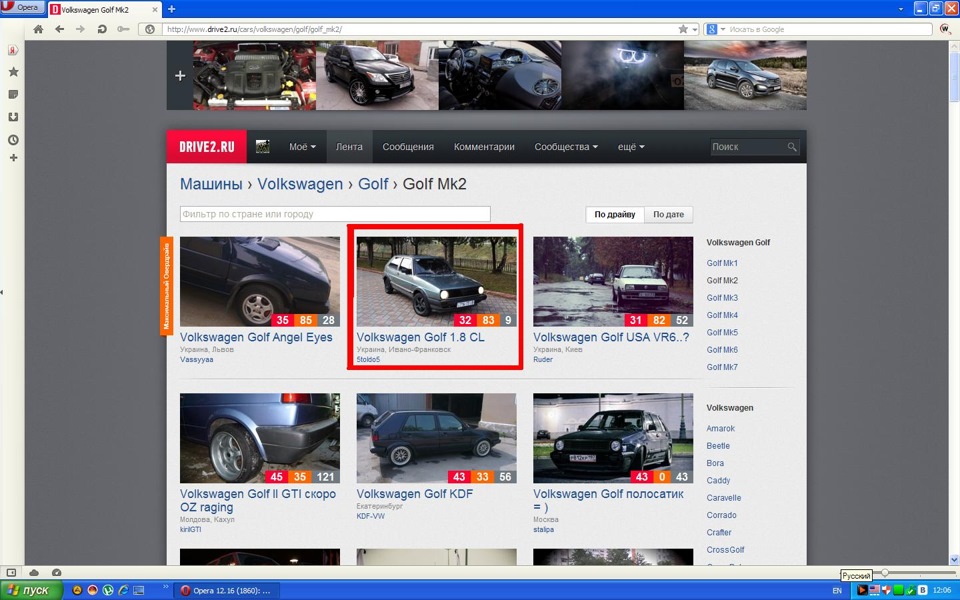Click the user avatar icon in Drive2 navbar
Image resolution: width=960 pixels, height=600 pixels.
(x=263, y=146)
